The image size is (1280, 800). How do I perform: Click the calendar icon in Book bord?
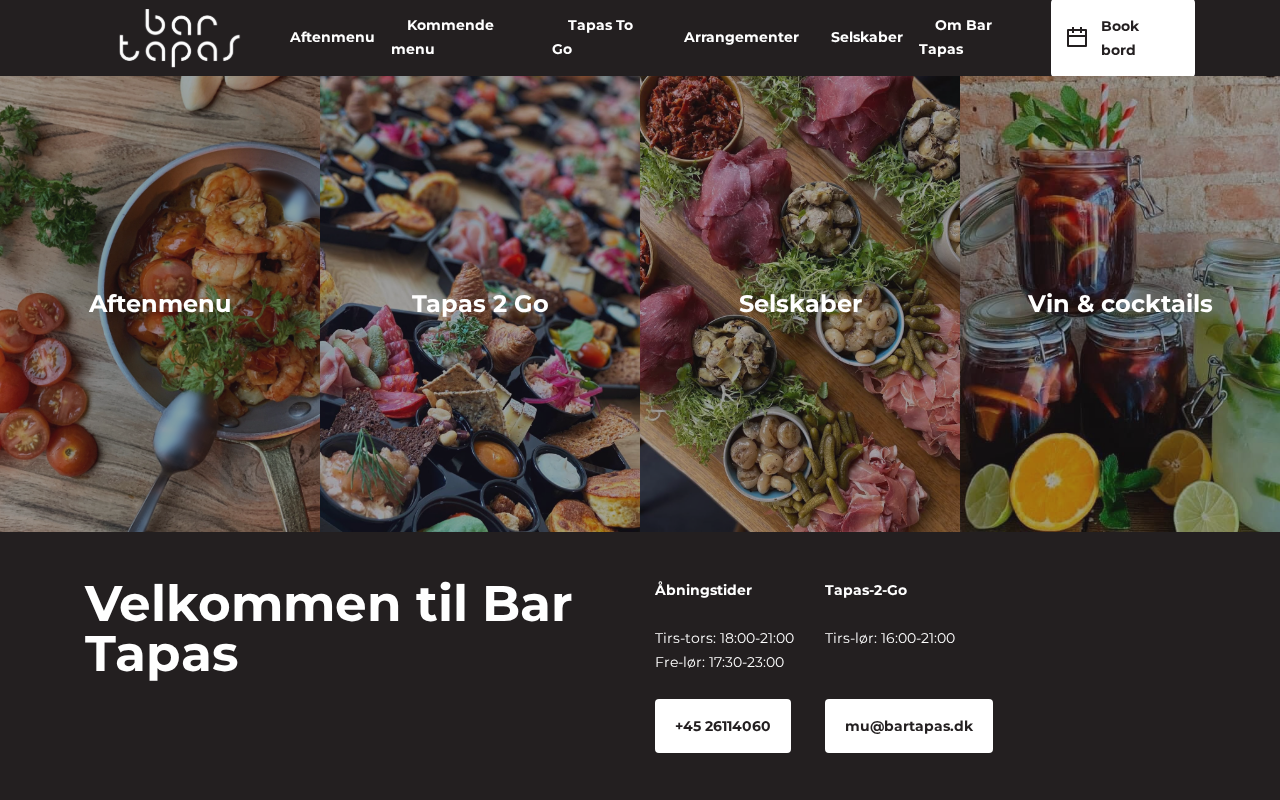click(x=1077, y=38)
